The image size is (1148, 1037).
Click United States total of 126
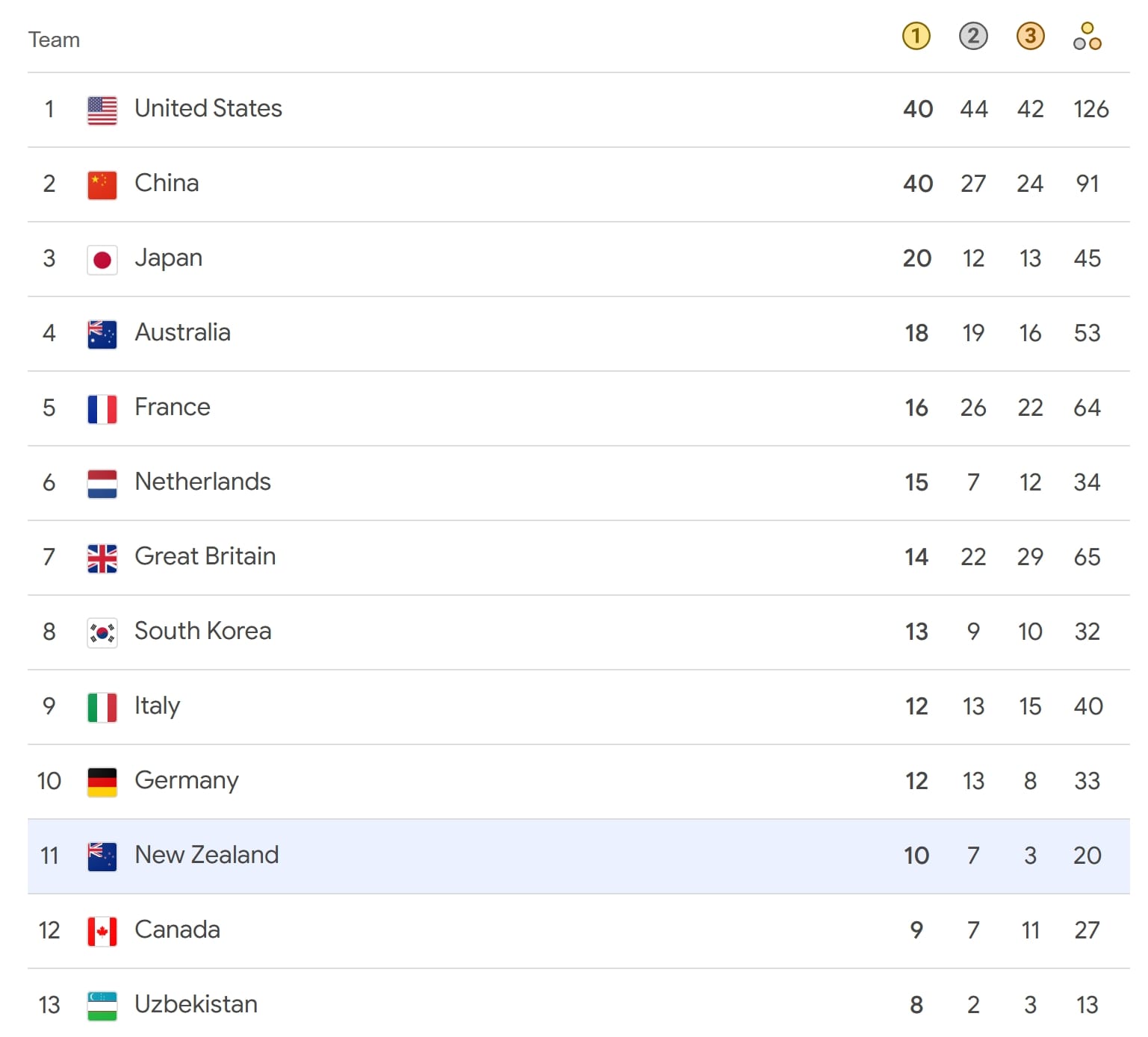click(x=1090, y=109)
